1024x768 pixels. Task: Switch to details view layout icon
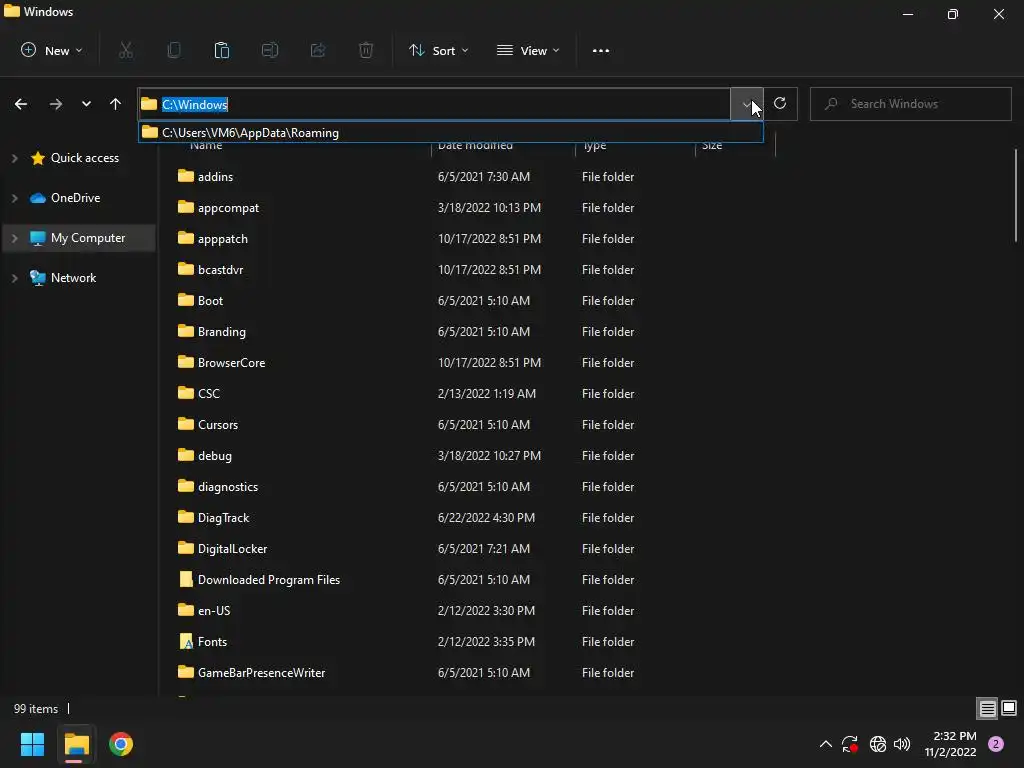coord(987,709)
